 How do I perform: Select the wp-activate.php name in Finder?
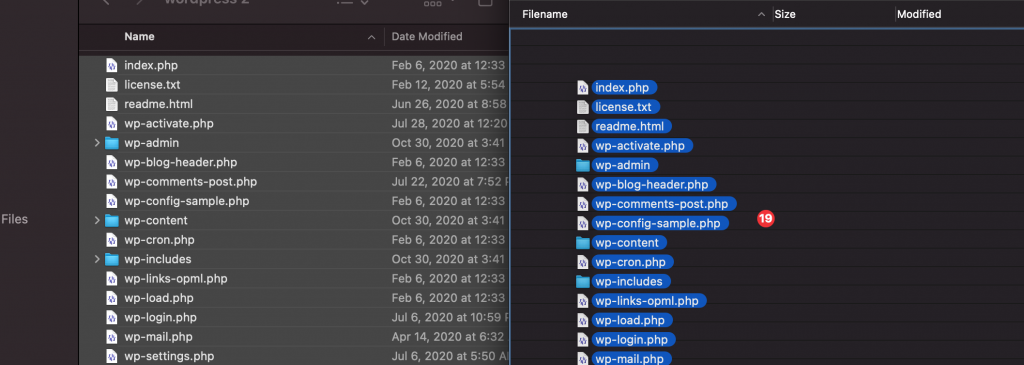pyautogui.click(x=168, y=123)
